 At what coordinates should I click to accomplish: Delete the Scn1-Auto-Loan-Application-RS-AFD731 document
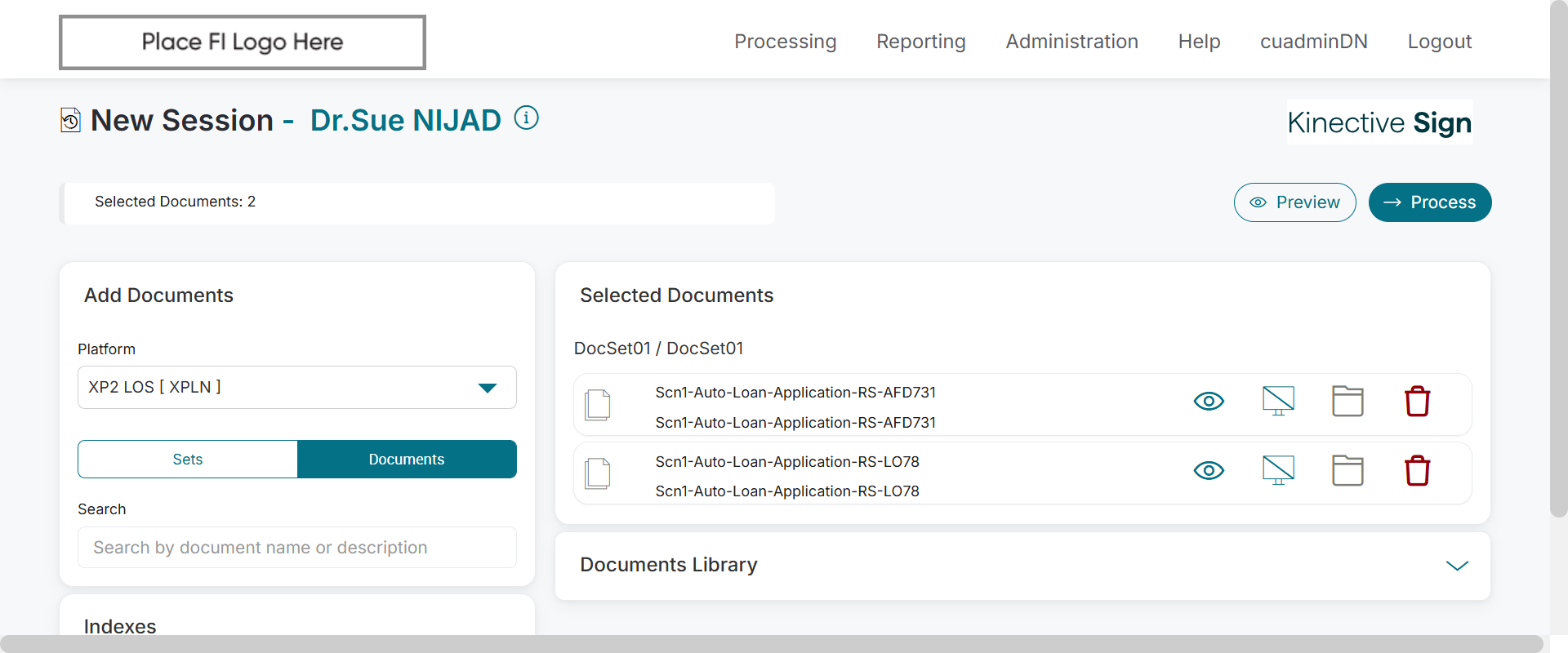1417,402
